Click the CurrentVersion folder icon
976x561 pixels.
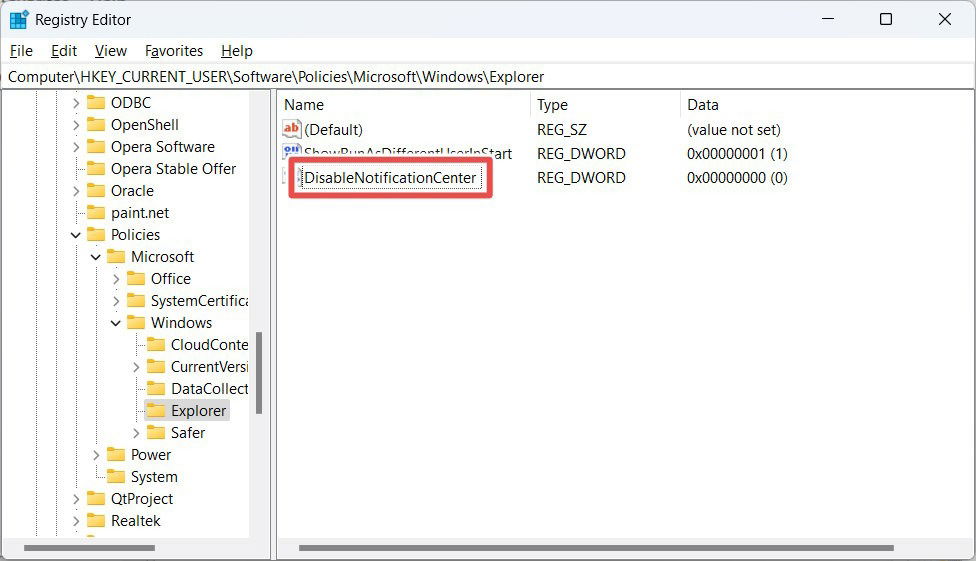pyautogui.click(x=156, y=367)
